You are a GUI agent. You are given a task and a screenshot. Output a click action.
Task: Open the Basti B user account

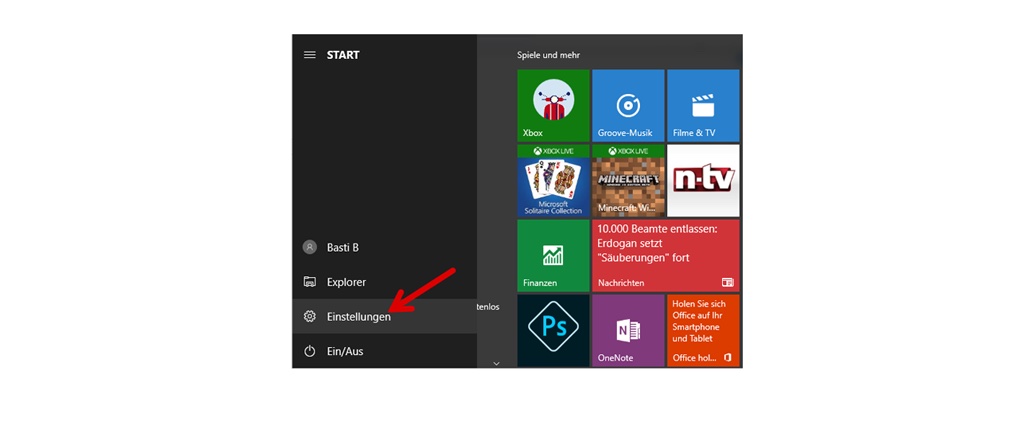tap(384, 248)
